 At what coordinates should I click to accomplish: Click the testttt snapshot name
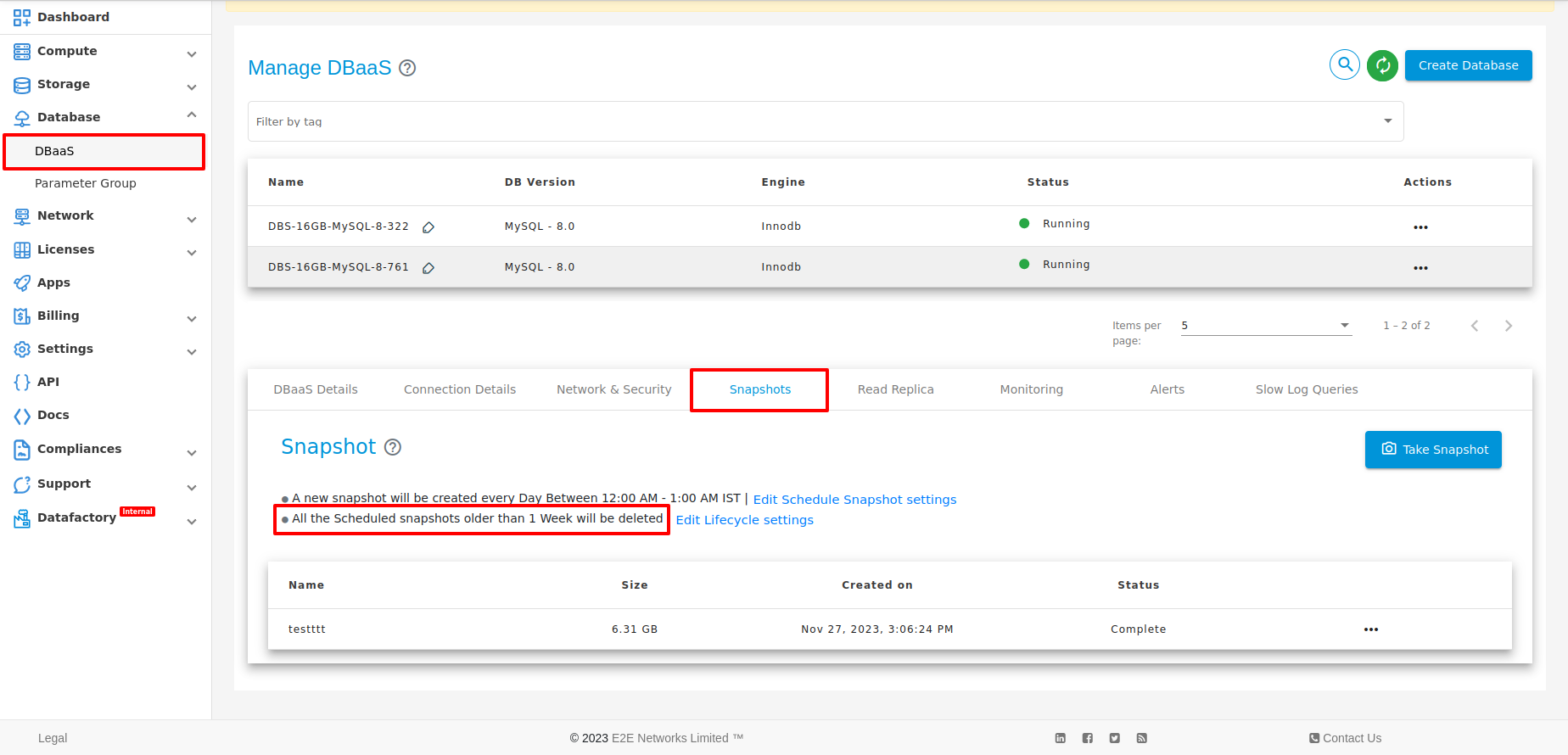(x=307, y=629)
